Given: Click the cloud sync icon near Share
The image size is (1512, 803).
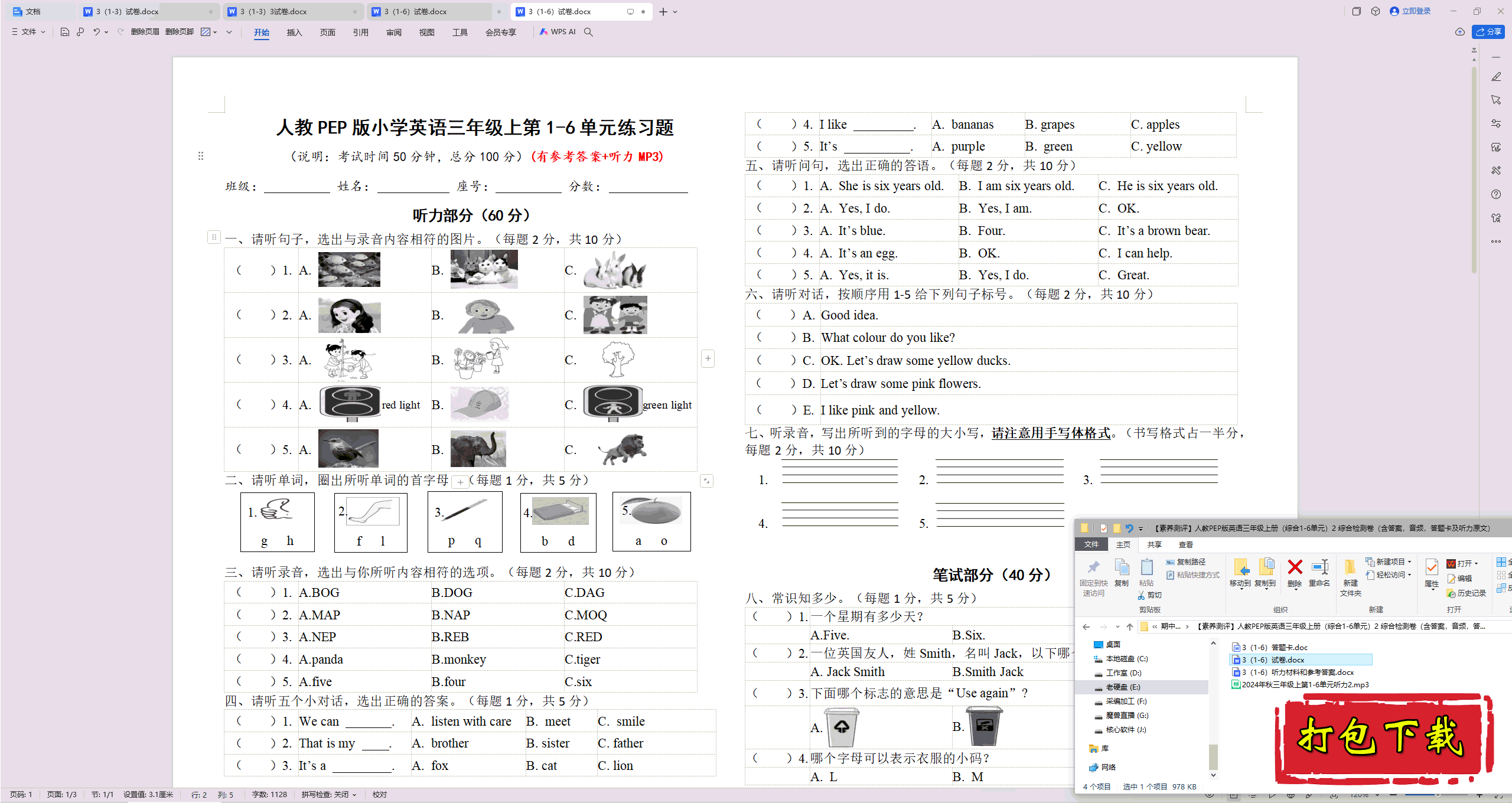Looking at the screenshot, I should (x=1459, y=32).
